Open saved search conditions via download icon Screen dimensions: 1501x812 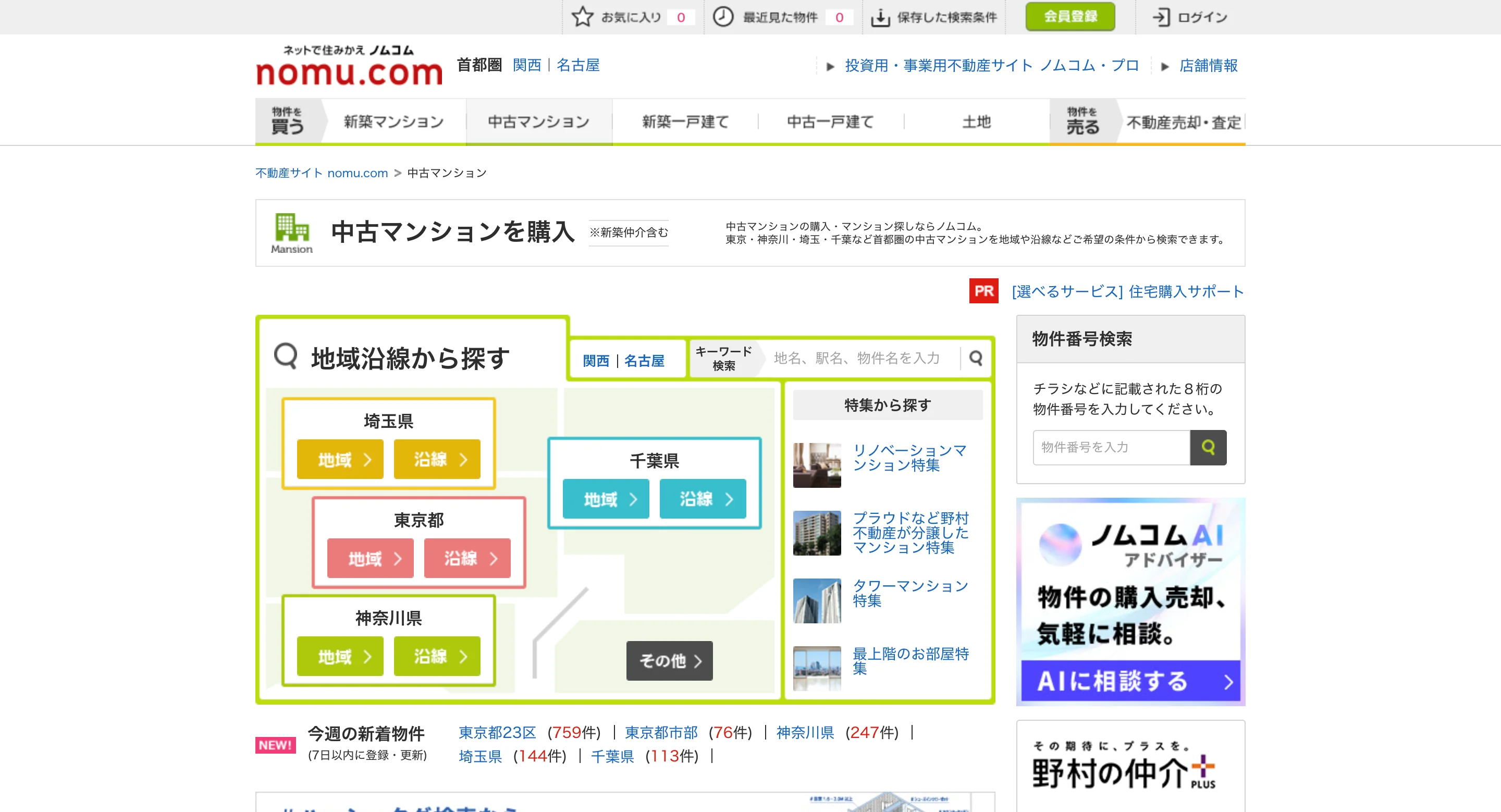(880, 18)
